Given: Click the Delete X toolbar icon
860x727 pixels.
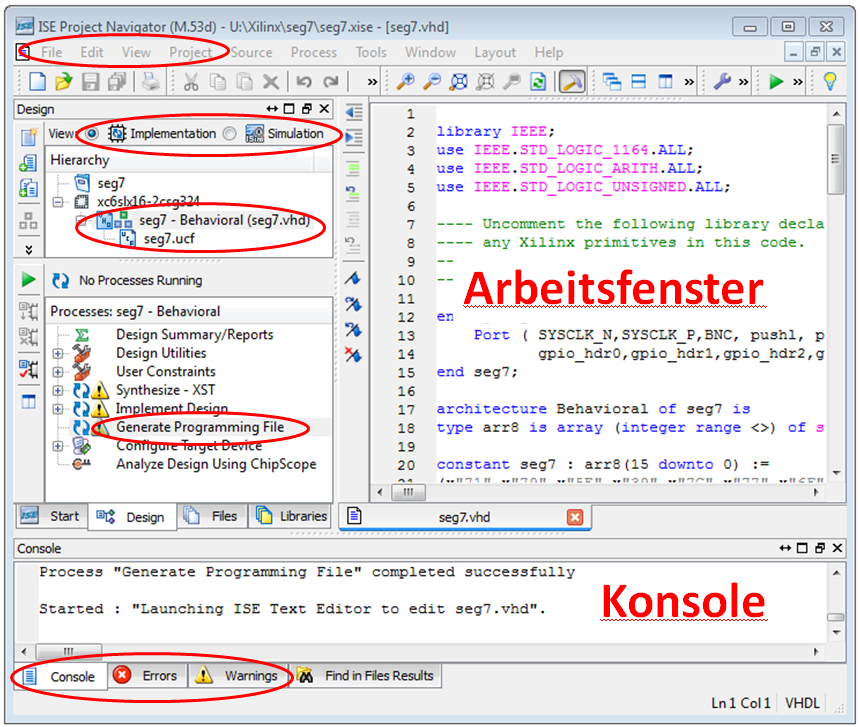Looking at the screenshot, I should coord(270,82).
